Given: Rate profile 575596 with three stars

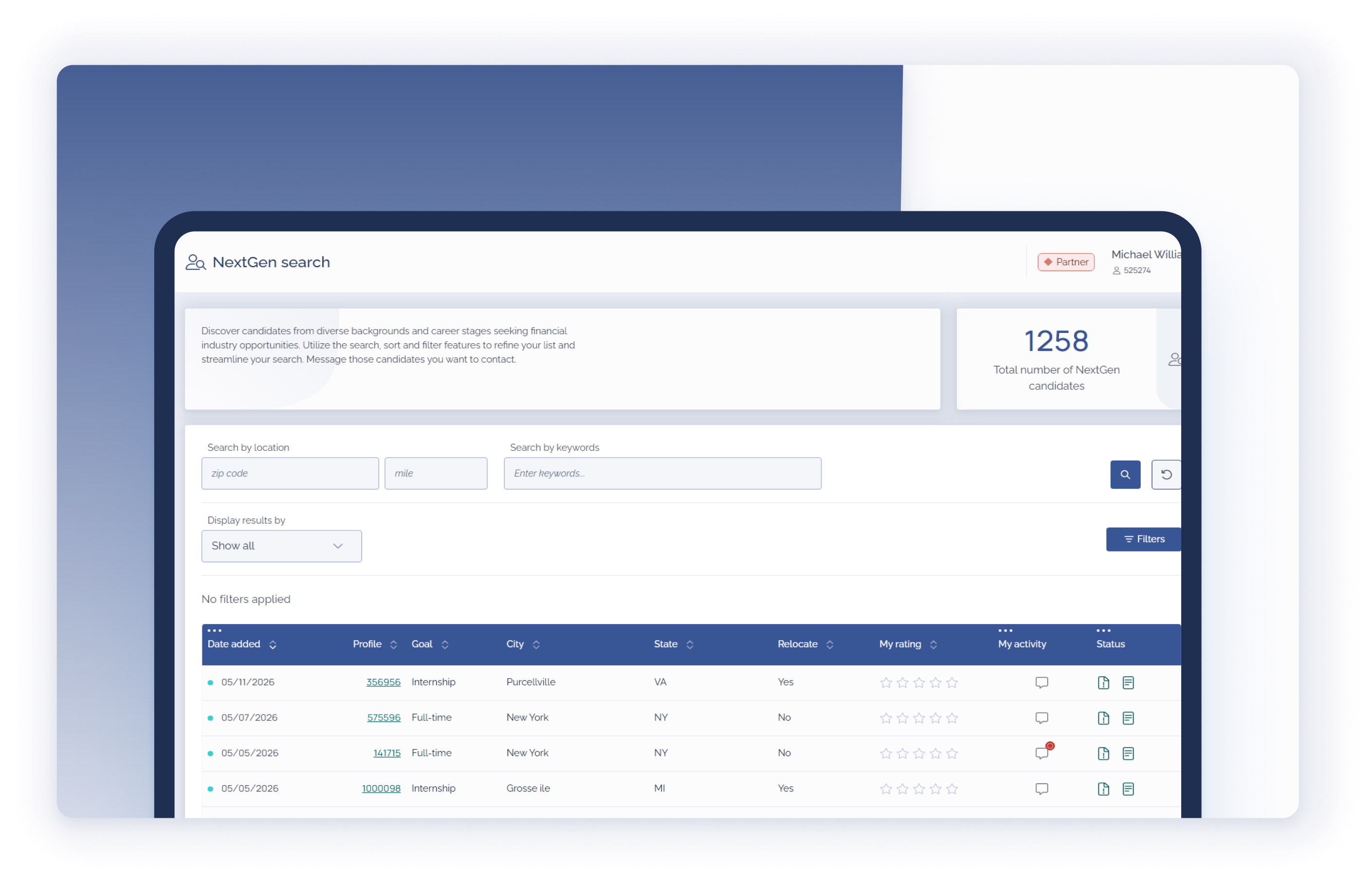Looking at the screenshot, I should point(918,718).
